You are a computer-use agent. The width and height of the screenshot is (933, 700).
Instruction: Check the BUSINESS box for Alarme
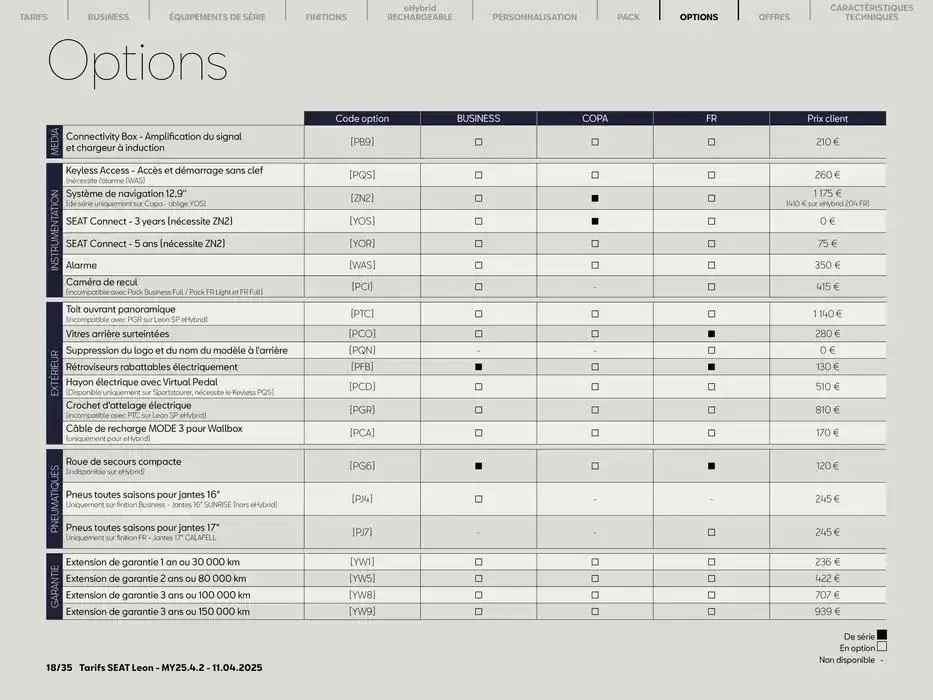click(478, 265)
